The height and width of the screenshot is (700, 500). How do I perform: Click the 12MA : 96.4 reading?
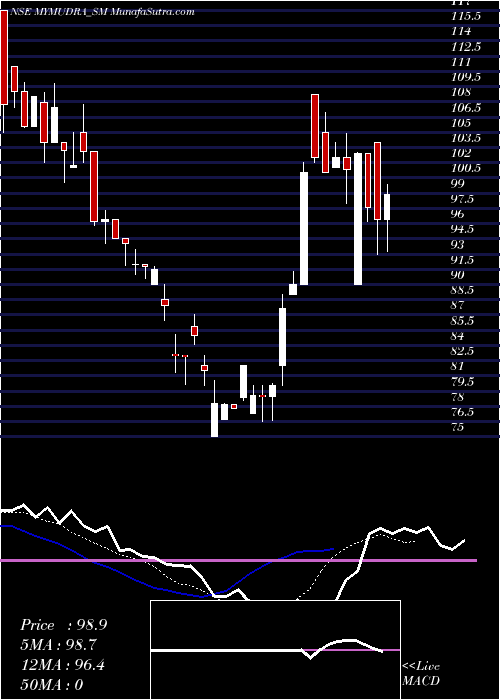(62, 665)
